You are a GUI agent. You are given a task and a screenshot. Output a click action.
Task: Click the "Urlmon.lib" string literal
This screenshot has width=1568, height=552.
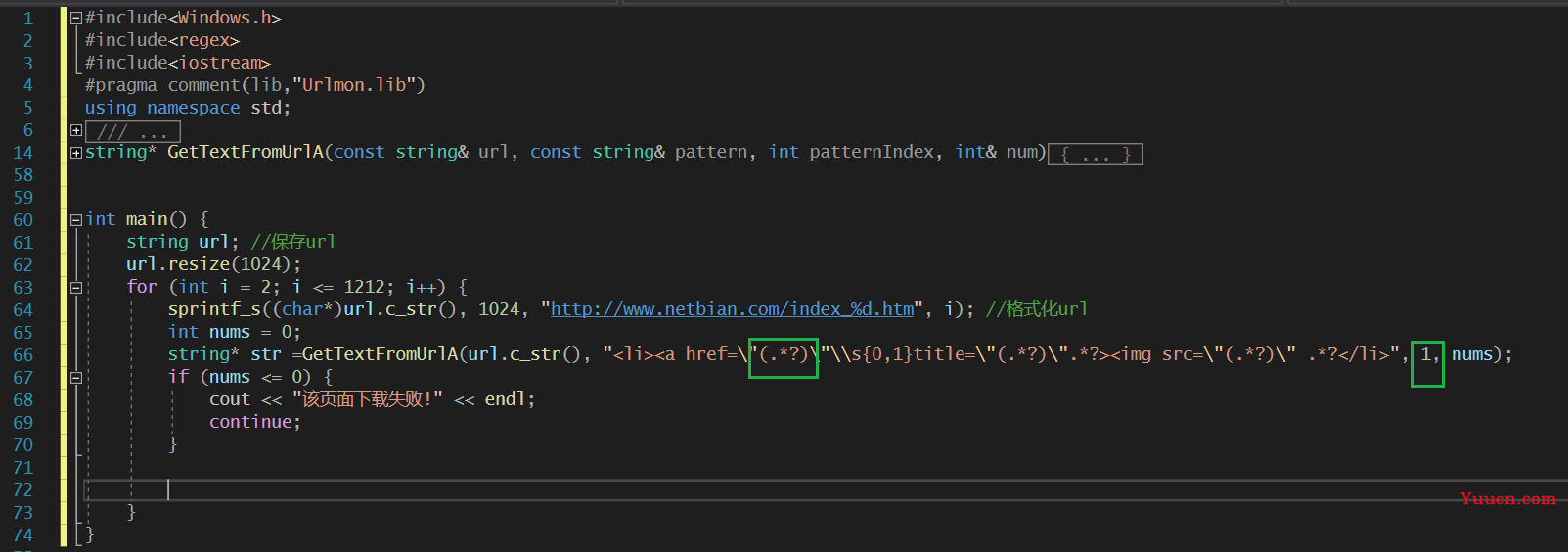(353, 85)
